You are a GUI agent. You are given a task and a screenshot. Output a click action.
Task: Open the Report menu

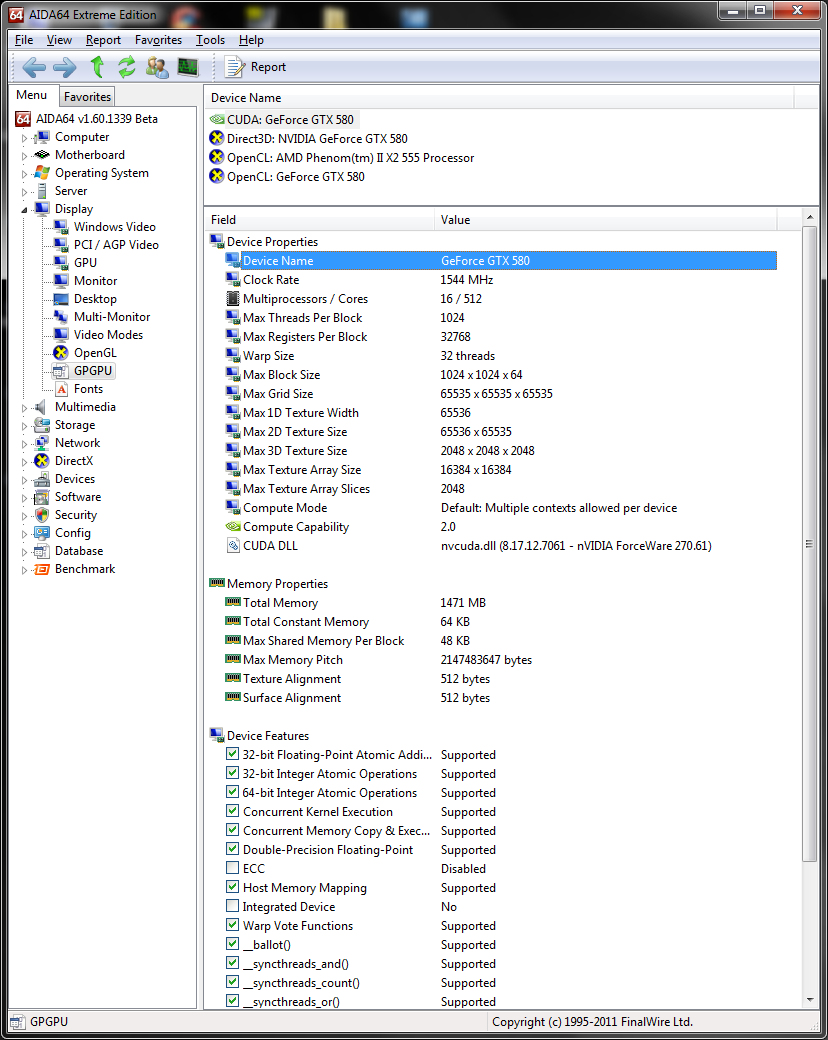(104, 40)
